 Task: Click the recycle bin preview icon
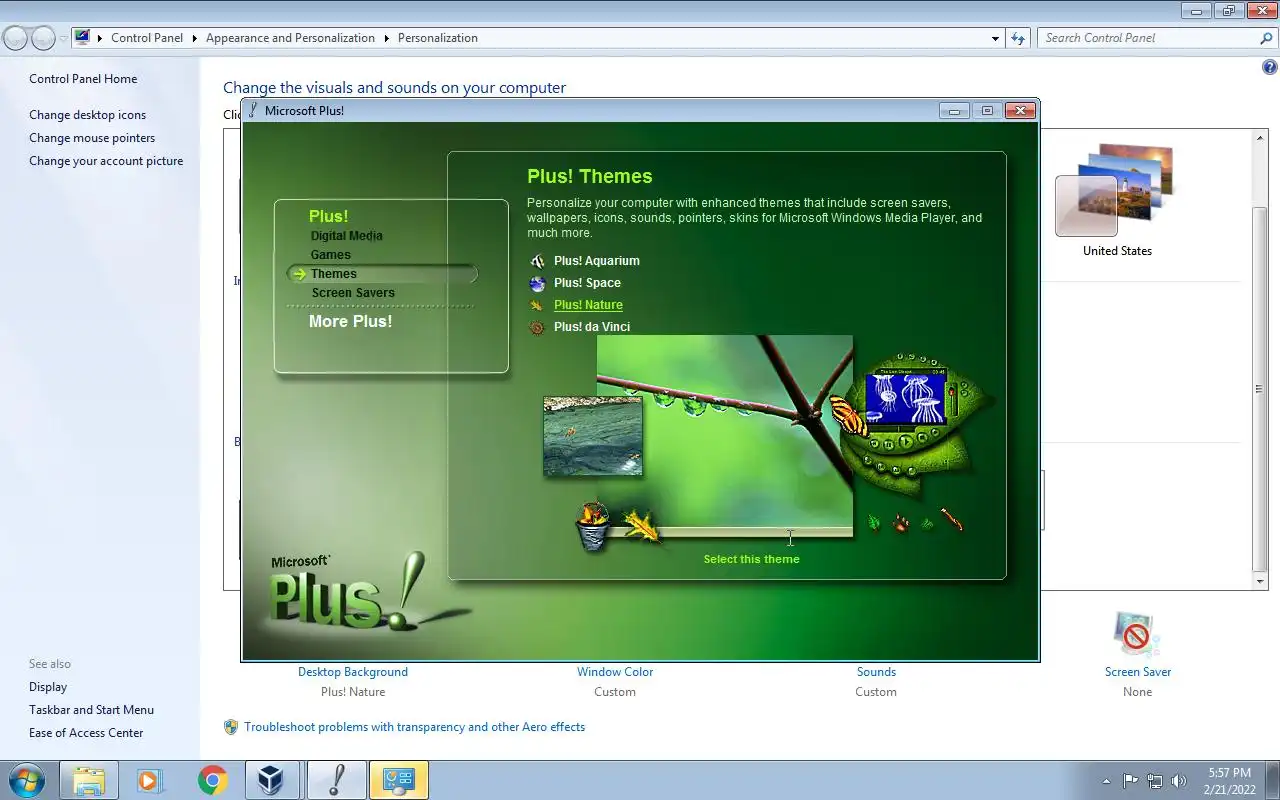[x=593, y=526]
